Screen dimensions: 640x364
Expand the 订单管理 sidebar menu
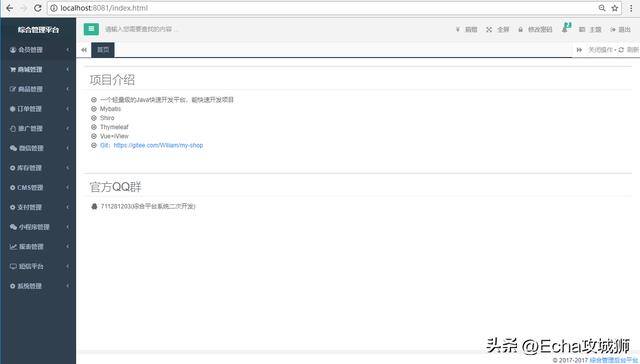38,109
